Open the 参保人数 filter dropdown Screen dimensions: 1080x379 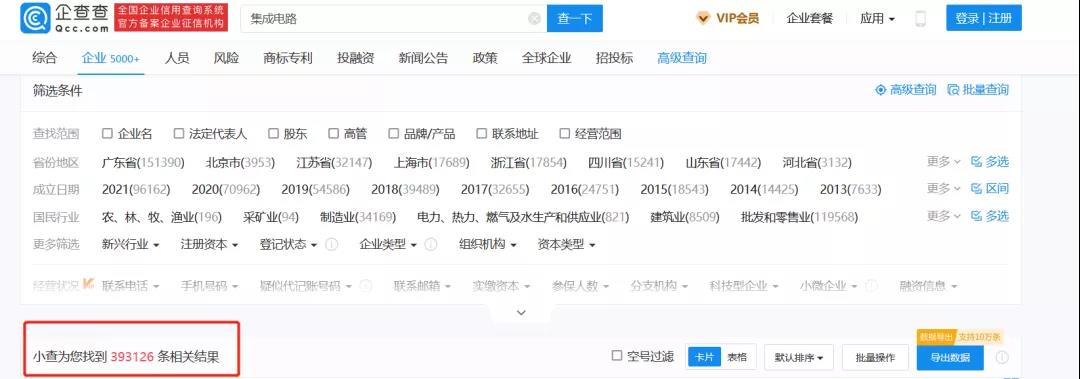click(581, 285)
